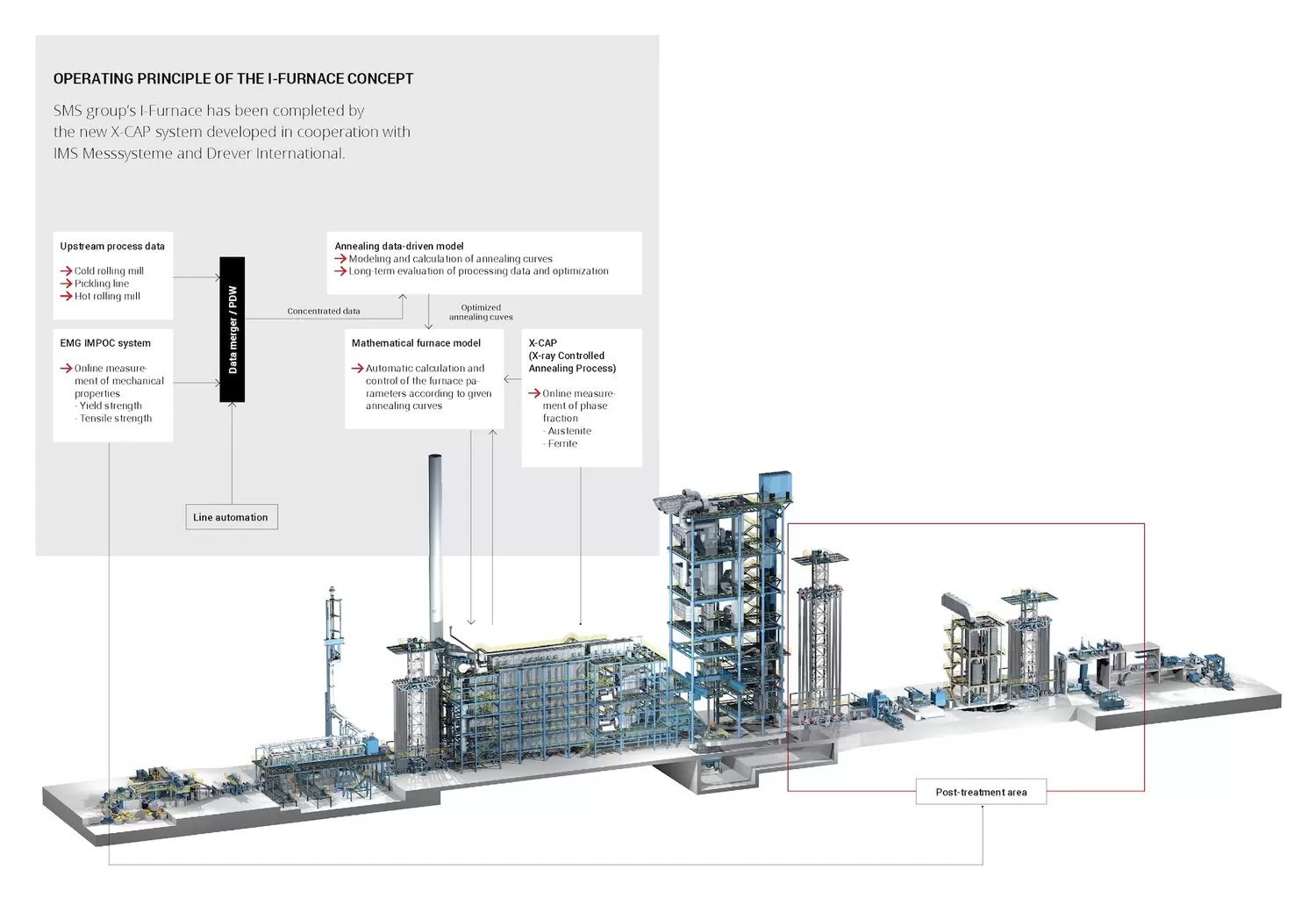Click the red arrow in X-CAP box
The width and height of the screenshot is (1316, 898).
pos(534,393)
